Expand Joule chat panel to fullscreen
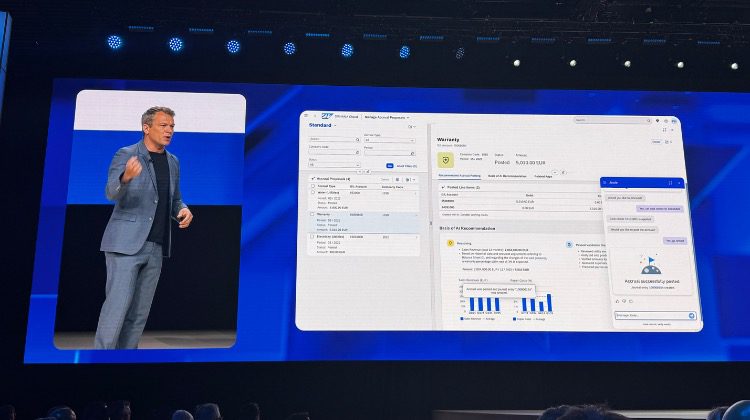Screen dimensions: 750x420 [669, 183]
